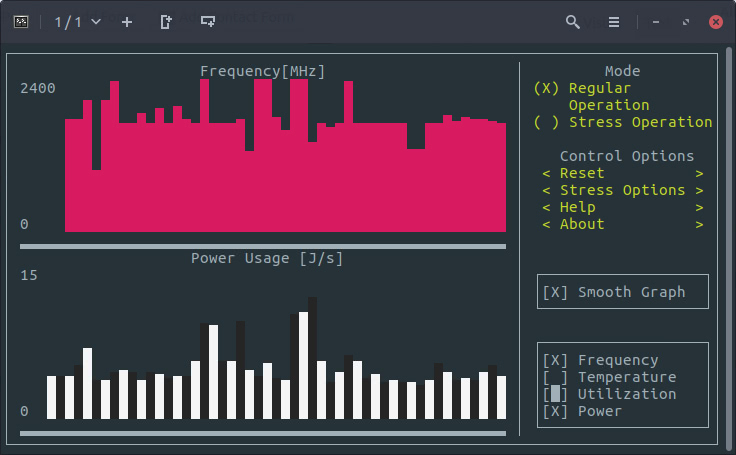Minimize the terminal window

click(656, 21)
